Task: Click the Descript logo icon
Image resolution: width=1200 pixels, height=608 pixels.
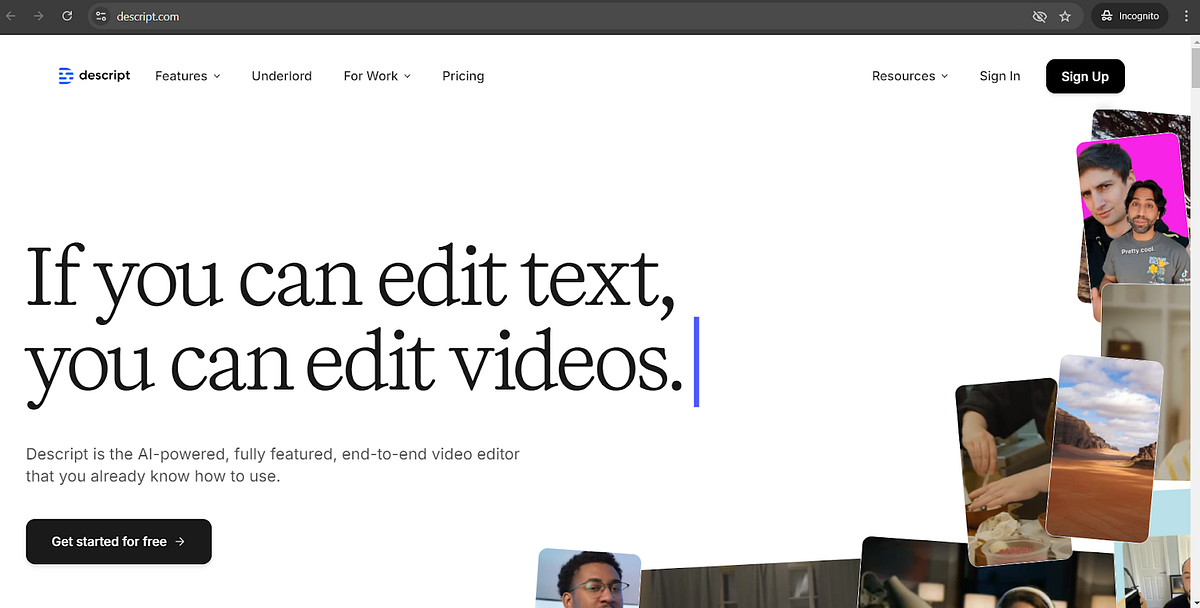Action: pyautogui.click(x=64, y=75)
